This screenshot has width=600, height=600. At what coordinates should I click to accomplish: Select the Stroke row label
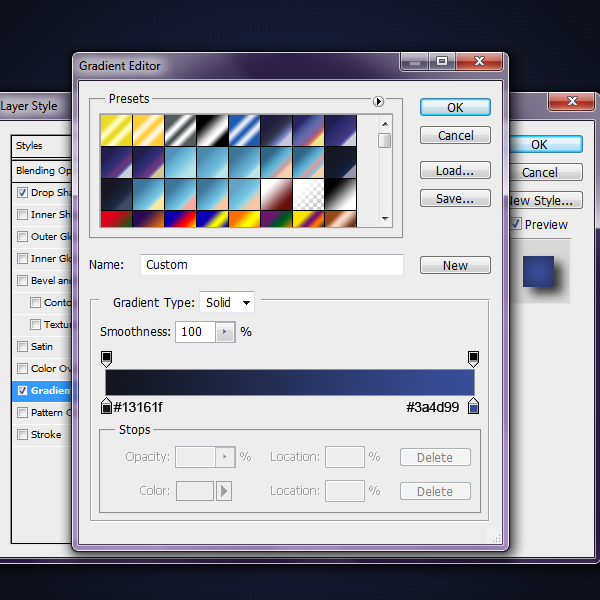click(46, 435)
